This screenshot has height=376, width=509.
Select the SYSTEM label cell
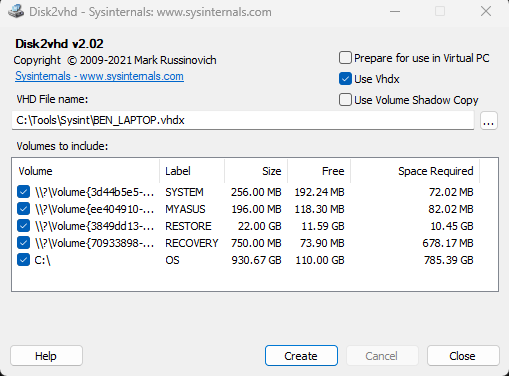184,192
